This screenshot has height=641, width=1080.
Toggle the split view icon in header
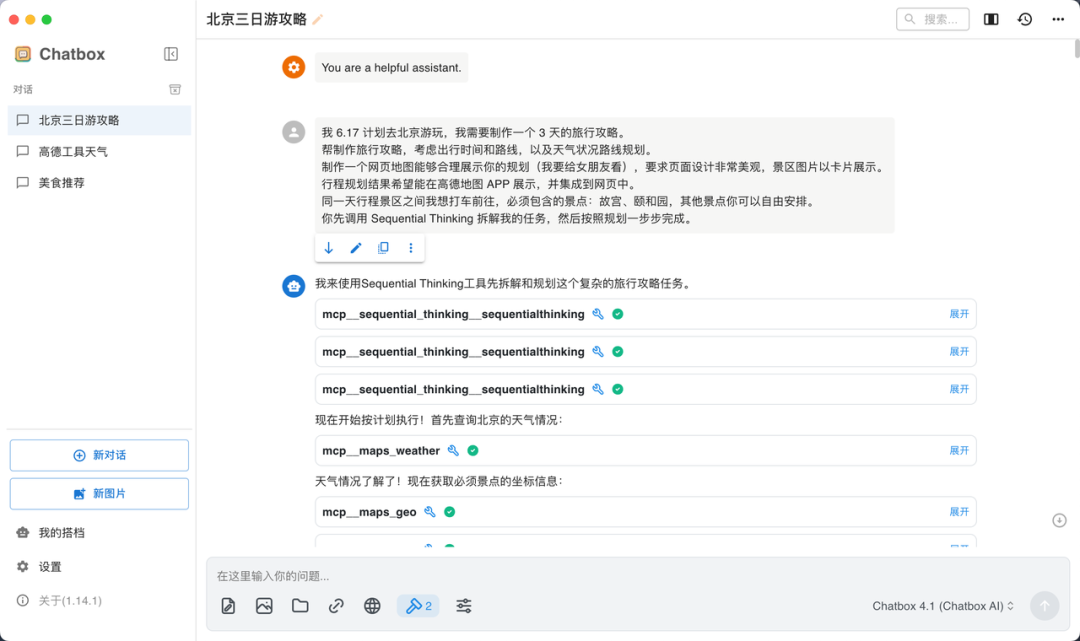(990, 18)
